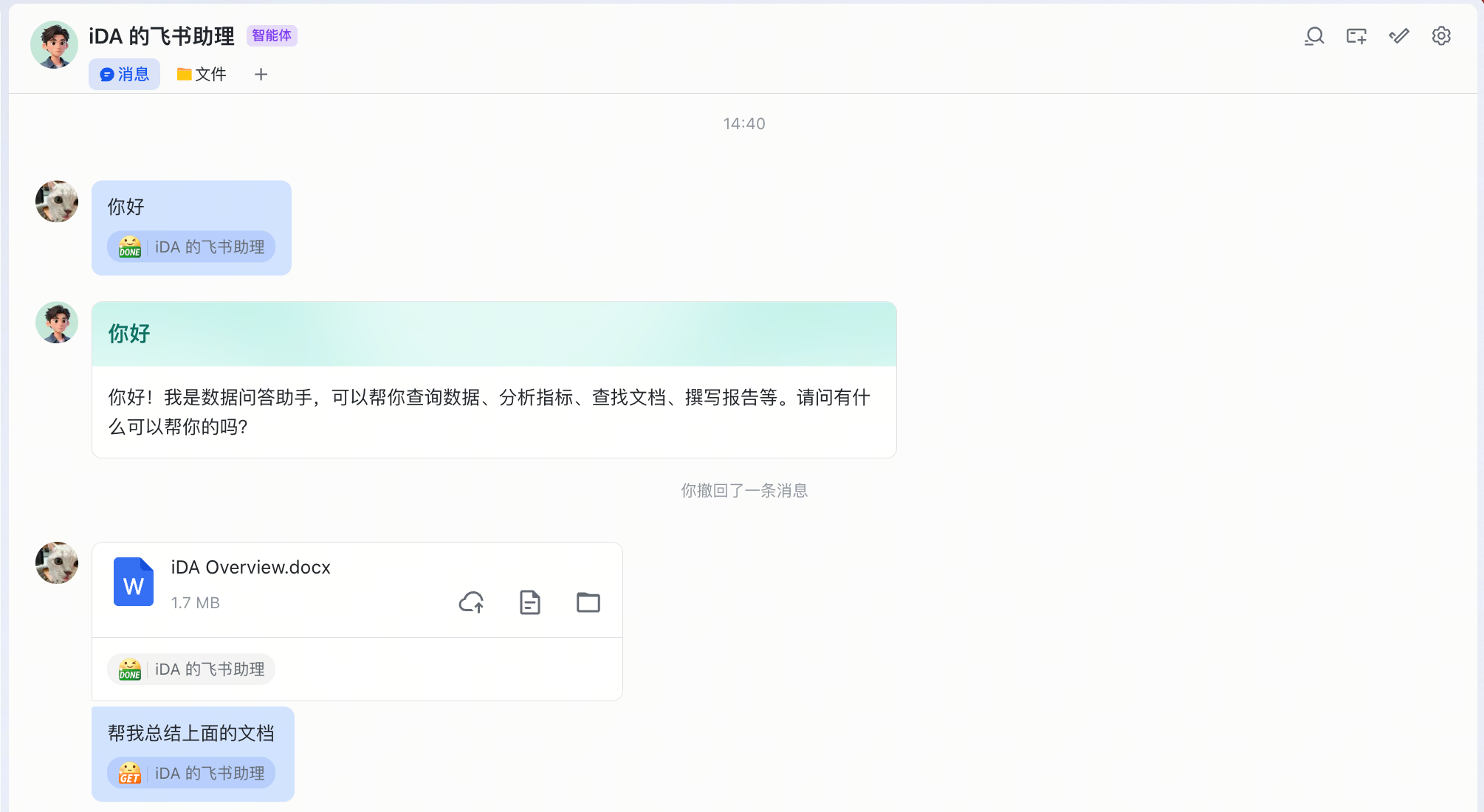This screenshot has width=1484, height=812.
Task: Click the cat avatar beside 你好 message
Action: click(x=57, y=202)
